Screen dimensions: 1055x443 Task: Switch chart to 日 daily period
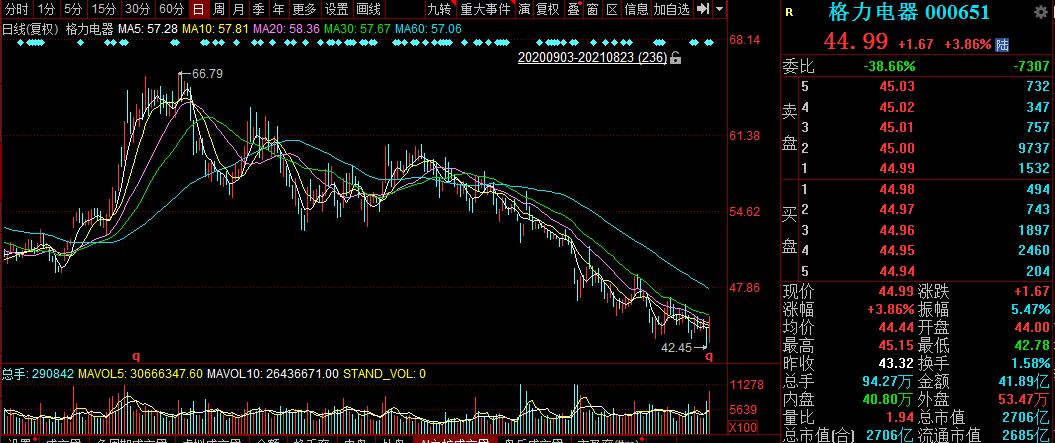(x=197, y=9)
